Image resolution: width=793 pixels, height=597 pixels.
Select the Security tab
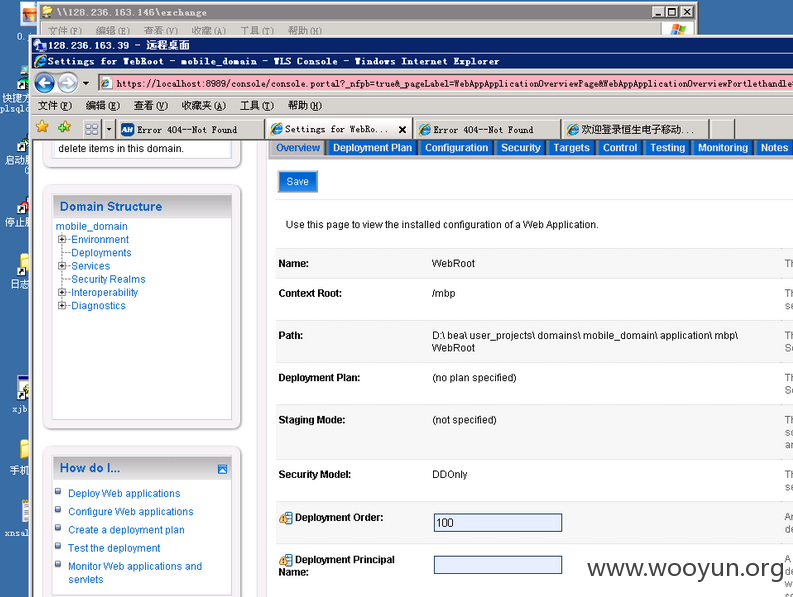point(520,148)
